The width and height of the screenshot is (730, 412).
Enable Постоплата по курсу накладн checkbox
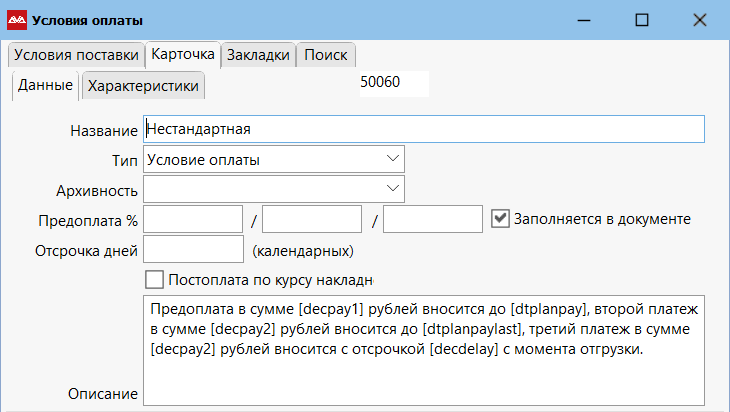155,279
